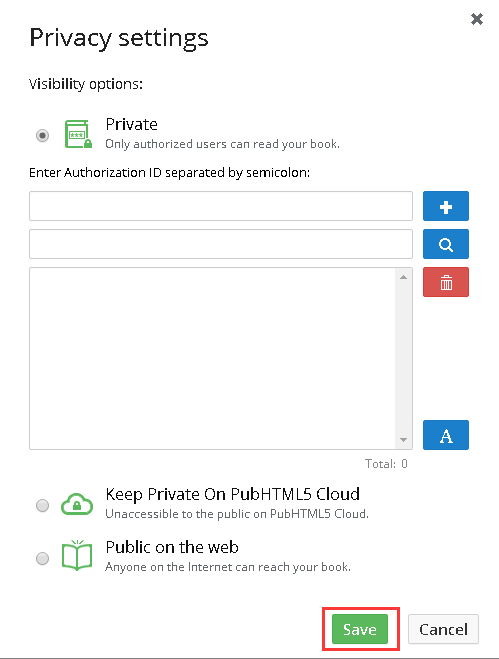The image size is (499, 659).
Task: Click inside the Authorization ID list box
Action: 212,358
